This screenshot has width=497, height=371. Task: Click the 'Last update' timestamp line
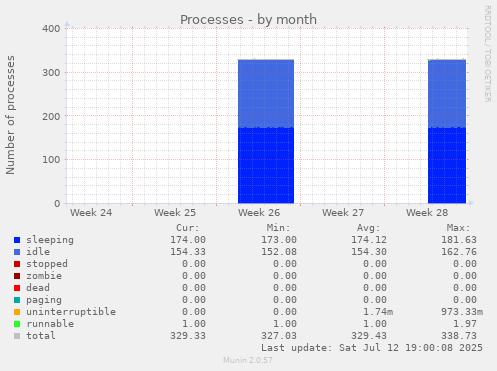(372, 348)
